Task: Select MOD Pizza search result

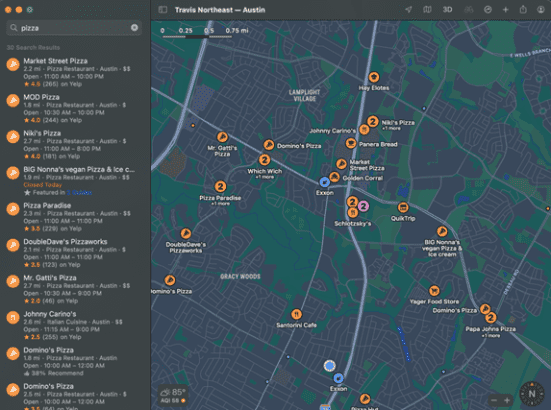Action: [75, 108]
